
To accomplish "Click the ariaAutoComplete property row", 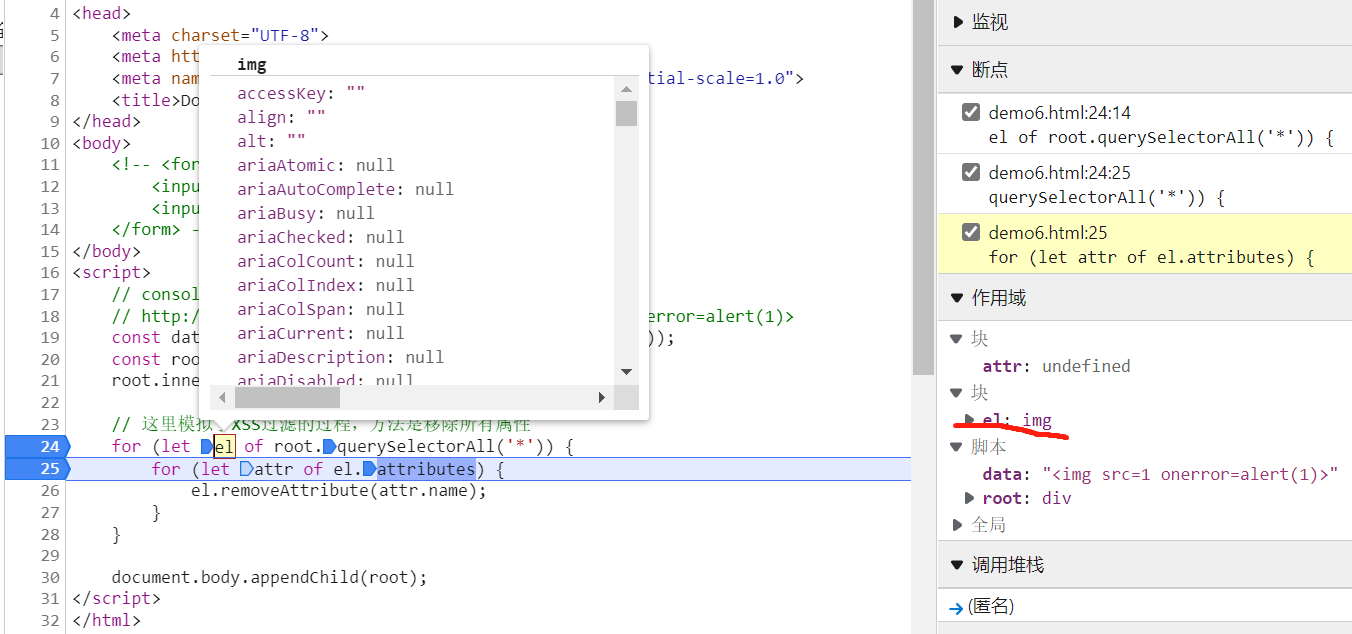I will (345, 189).
